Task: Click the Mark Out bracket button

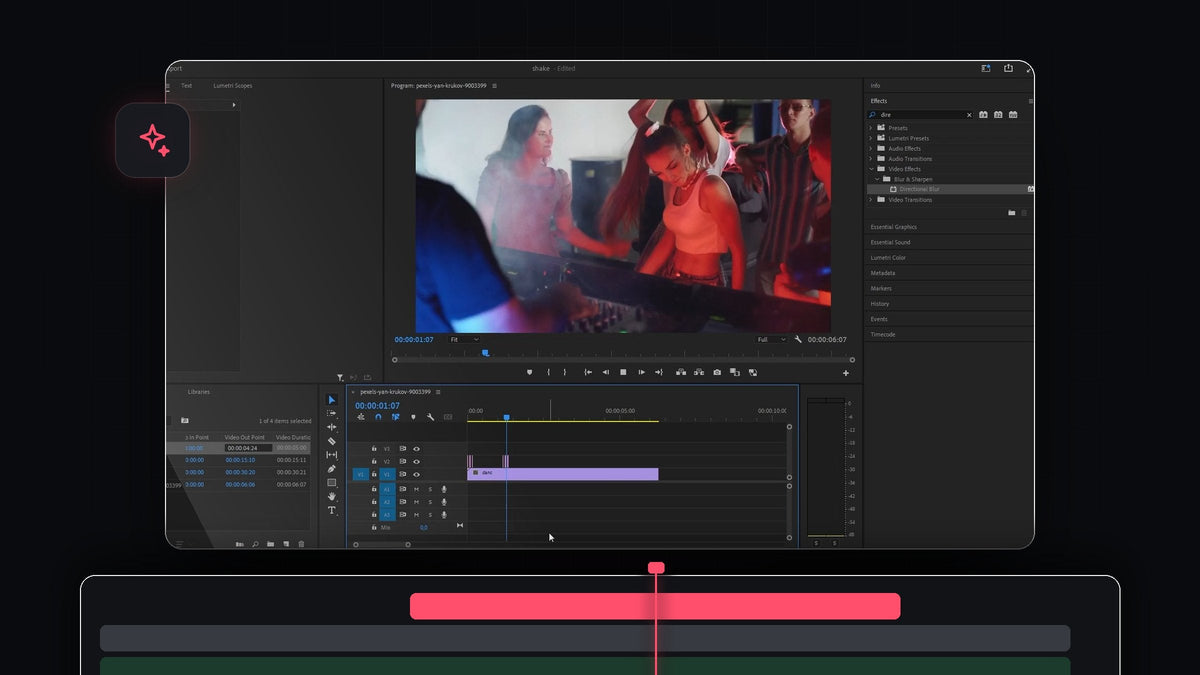Action: (564, 372)
